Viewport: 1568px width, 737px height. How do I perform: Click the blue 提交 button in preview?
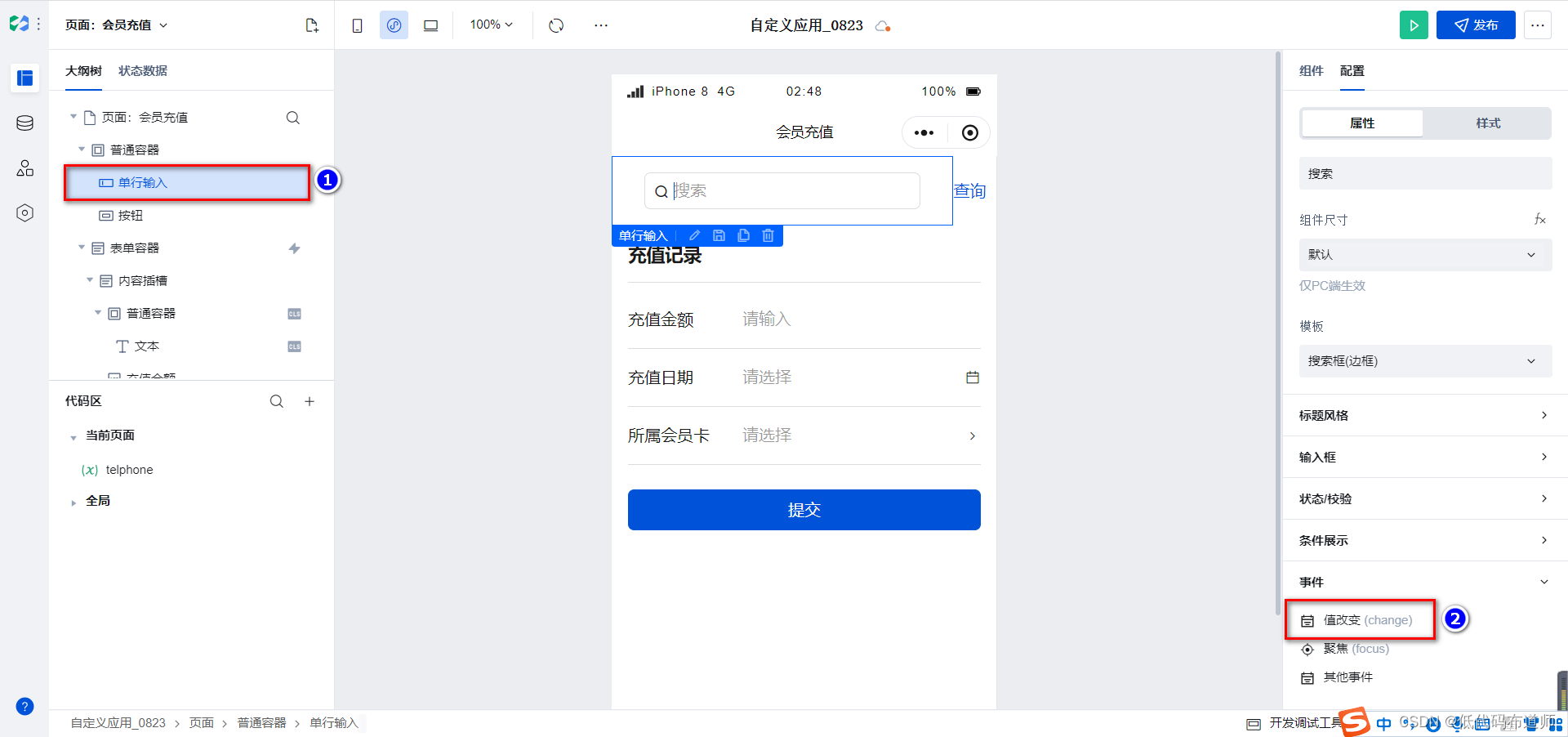(x=804, y=510)
